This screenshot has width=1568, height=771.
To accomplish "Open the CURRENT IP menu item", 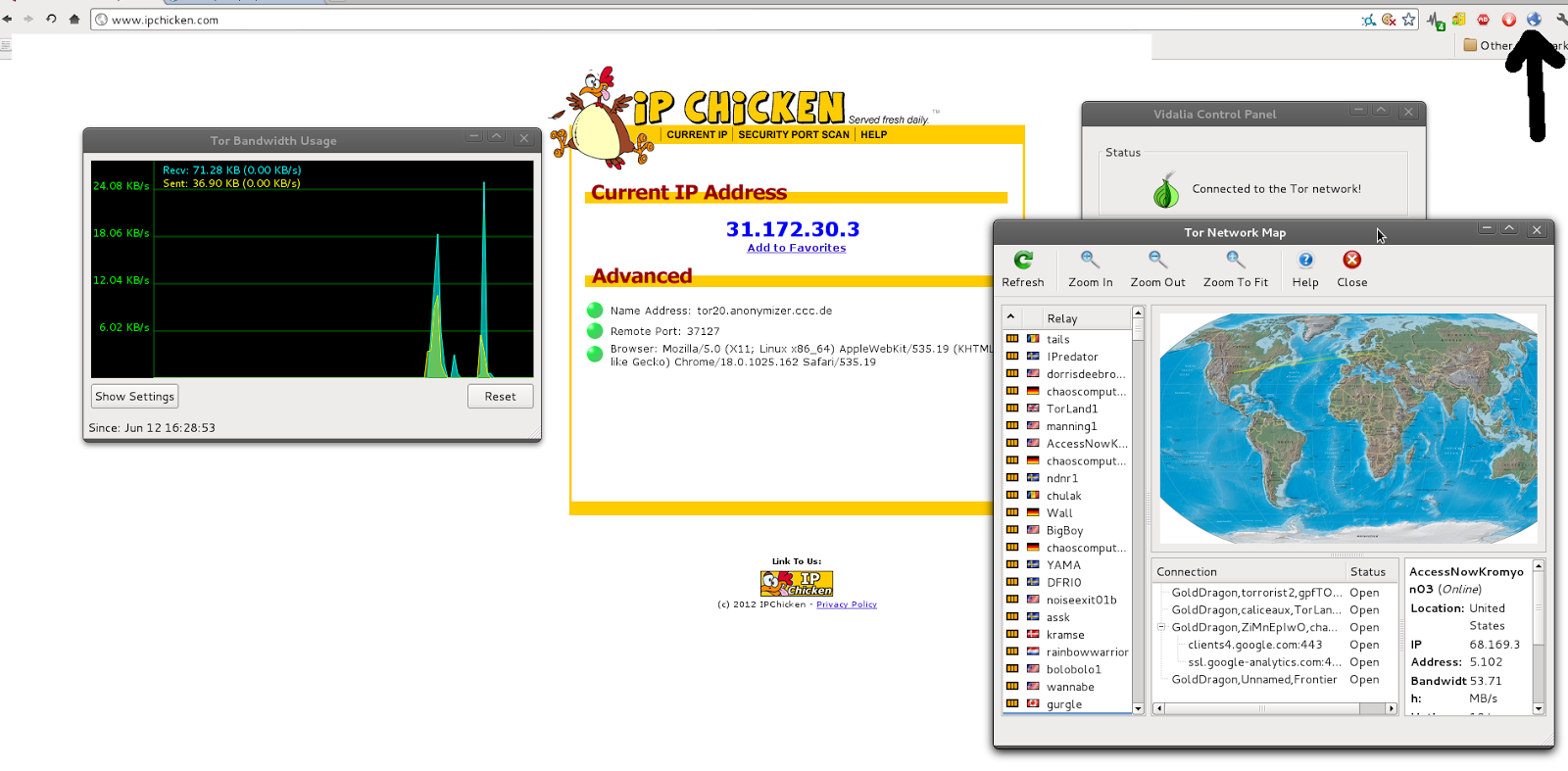I will pos(697,135).
